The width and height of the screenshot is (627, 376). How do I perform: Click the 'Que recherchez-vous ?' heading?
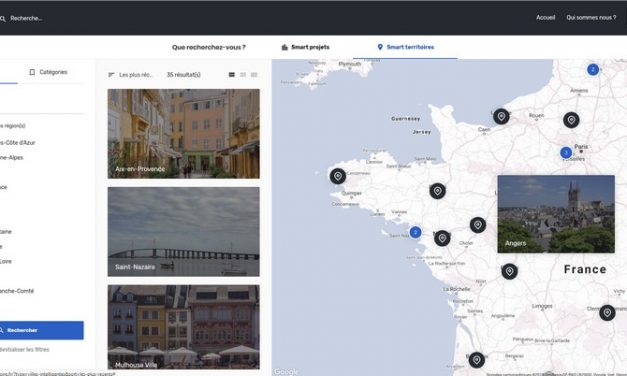(x=209, y=47)
